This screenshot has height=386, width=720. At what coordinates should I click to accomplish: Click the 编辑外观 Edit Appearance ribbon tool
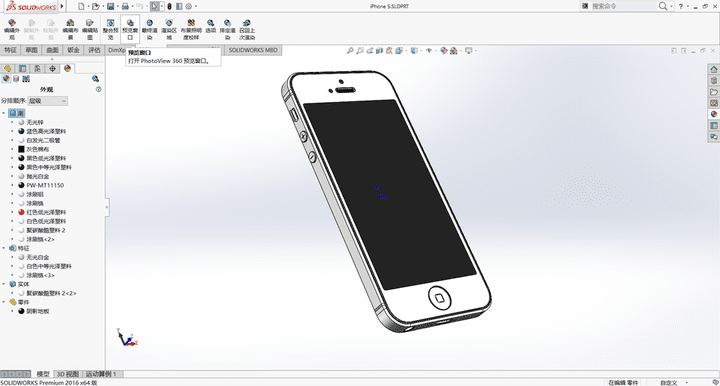(12, 29)
